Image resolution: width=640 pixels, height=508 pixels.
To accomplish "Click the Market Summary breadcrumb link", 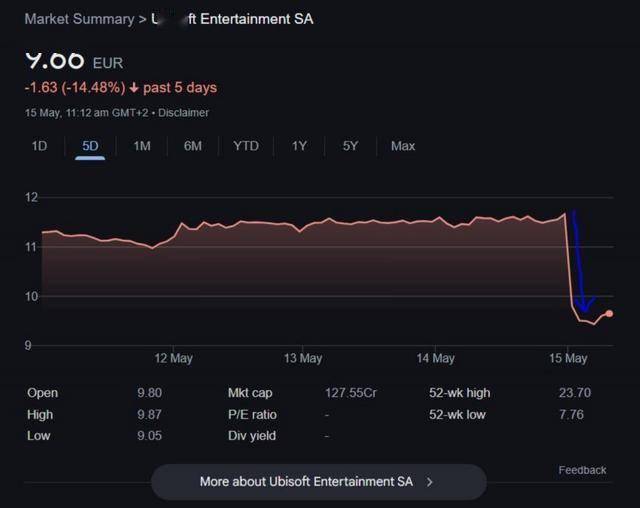I will pos(78,19).
